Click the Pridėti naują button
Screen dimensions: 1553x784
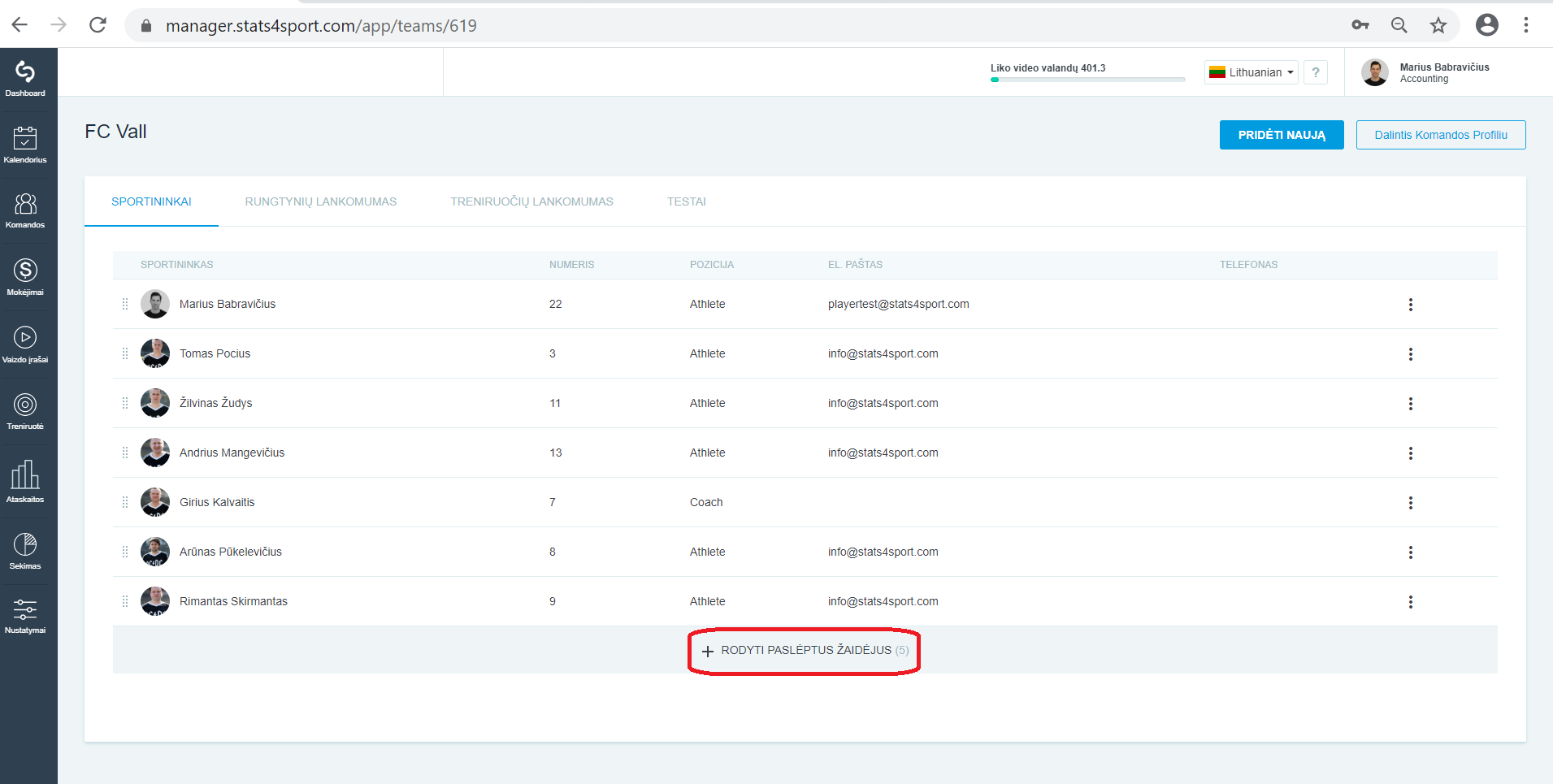coord(1282,135)
